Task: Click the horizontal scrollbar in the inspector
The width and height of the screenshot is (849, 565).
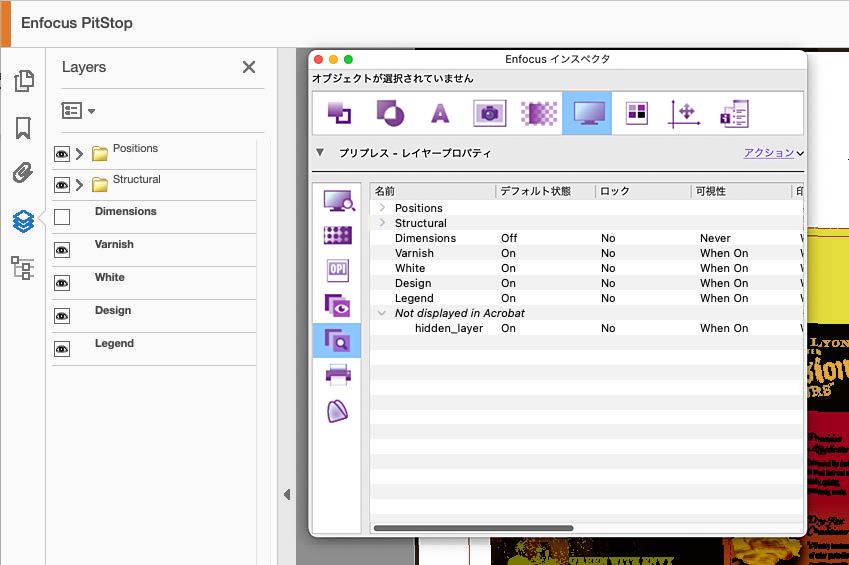Action: coord(473,528)
